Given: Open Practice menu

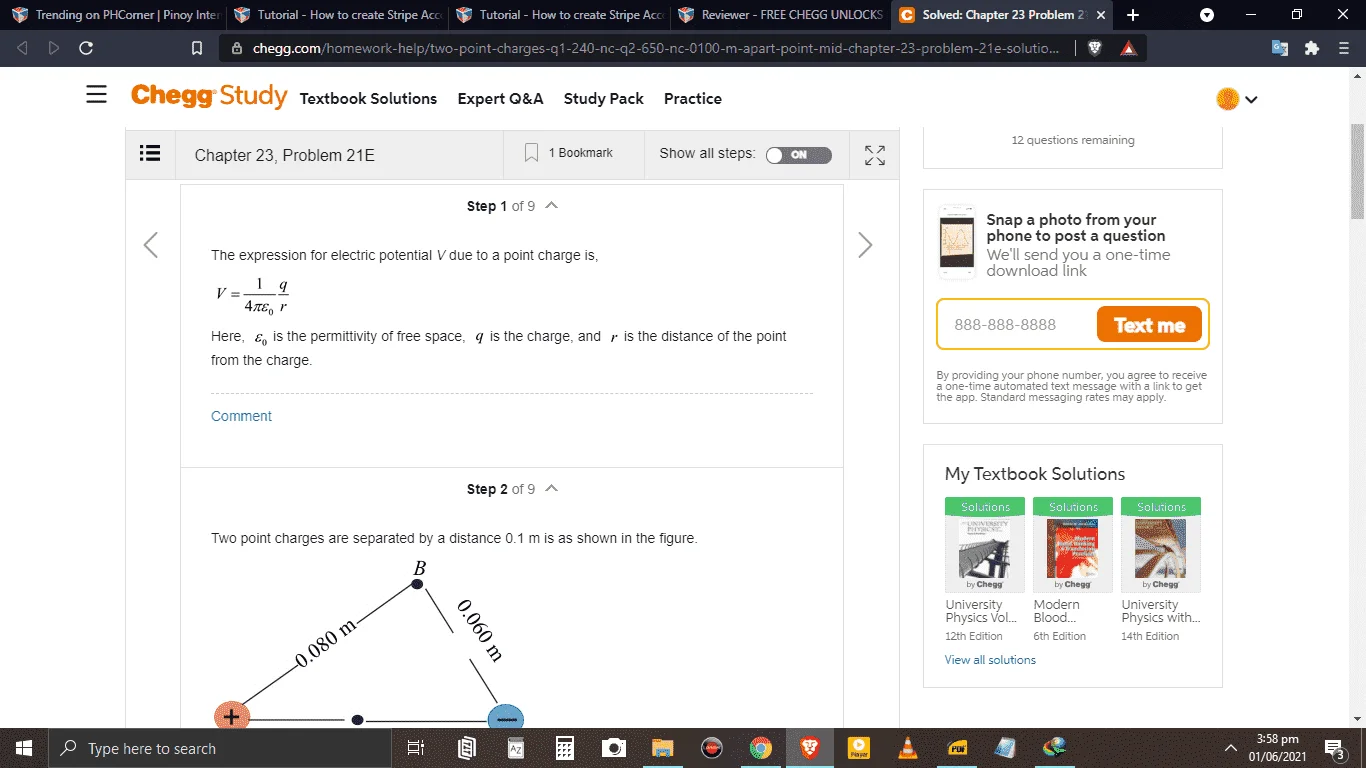Looking at the screenshot, I should (693, 98).
